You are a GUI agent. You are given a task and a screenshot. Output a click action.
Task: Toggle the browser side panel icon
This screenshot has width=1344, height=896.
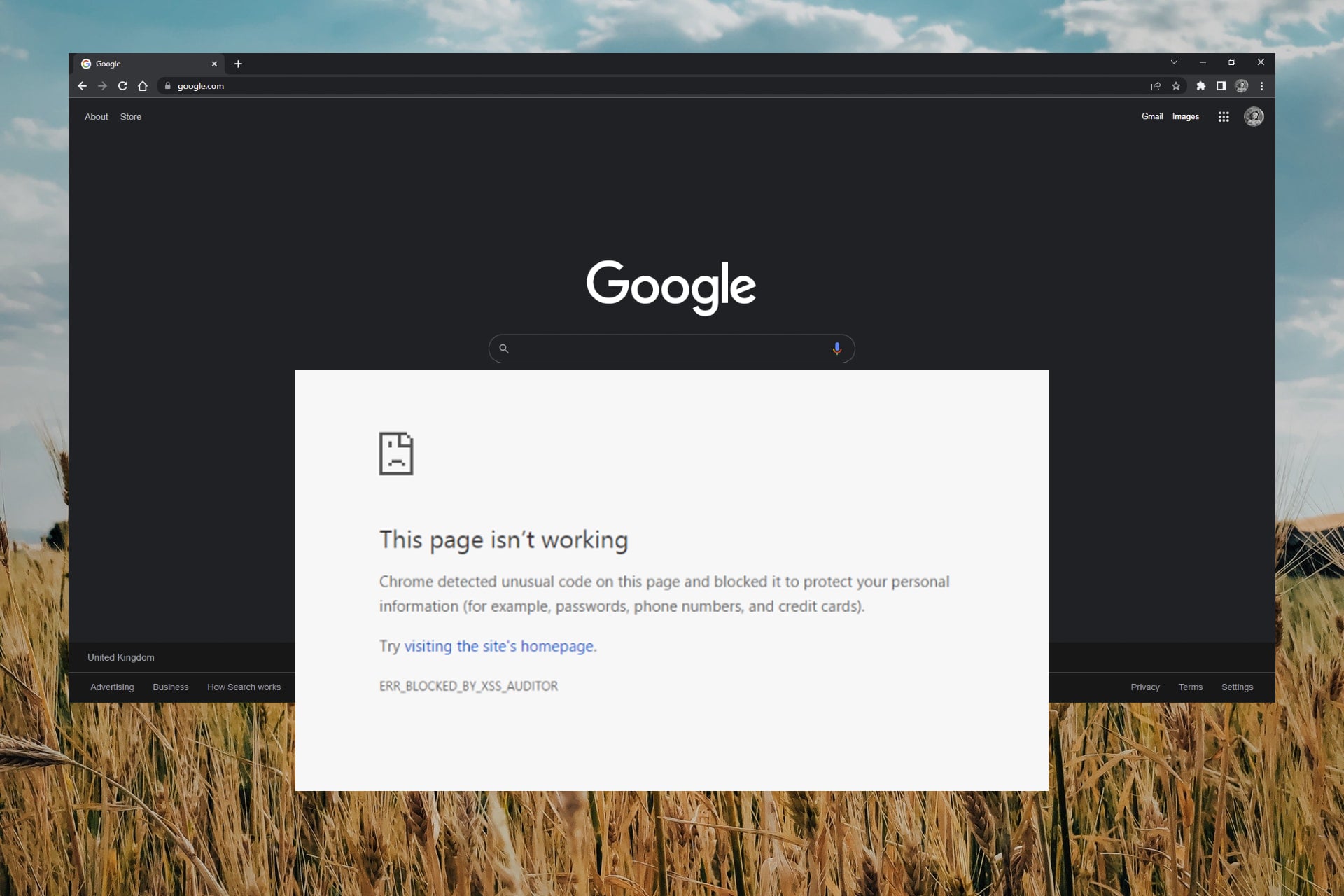1221,86
